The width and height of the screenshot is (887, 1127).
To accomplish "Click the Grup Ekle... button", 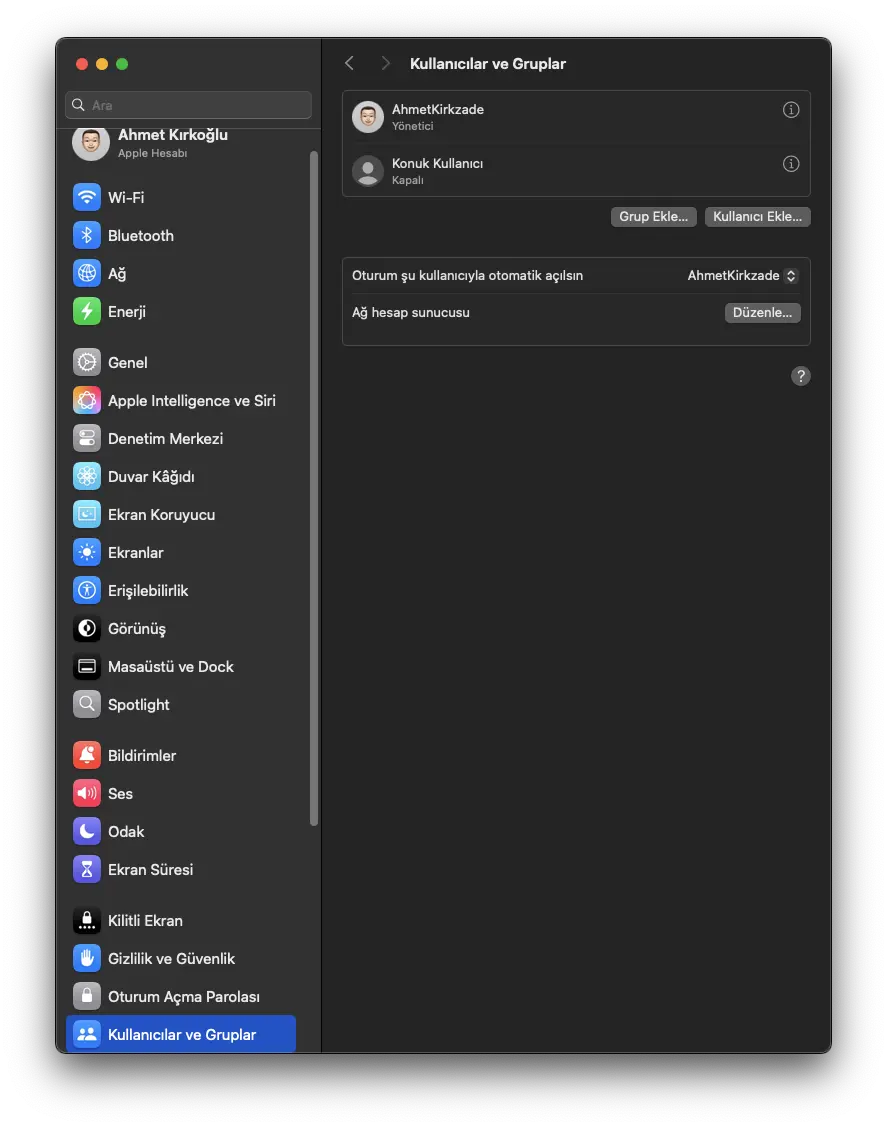I will pyautogui.click(x=653, y=216).
